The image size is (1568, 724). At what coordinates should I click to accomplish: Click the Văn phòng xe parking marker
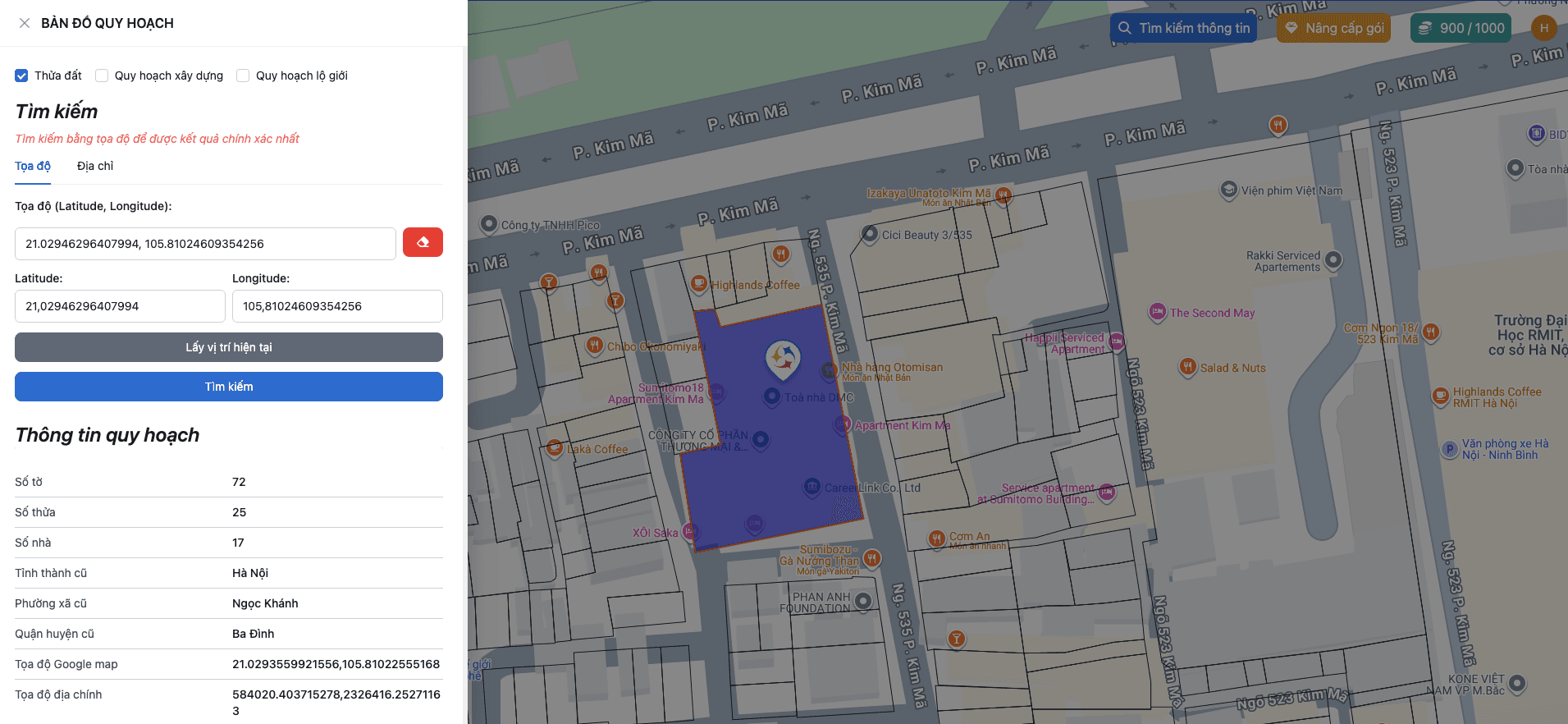click(x=1450, y=449)
